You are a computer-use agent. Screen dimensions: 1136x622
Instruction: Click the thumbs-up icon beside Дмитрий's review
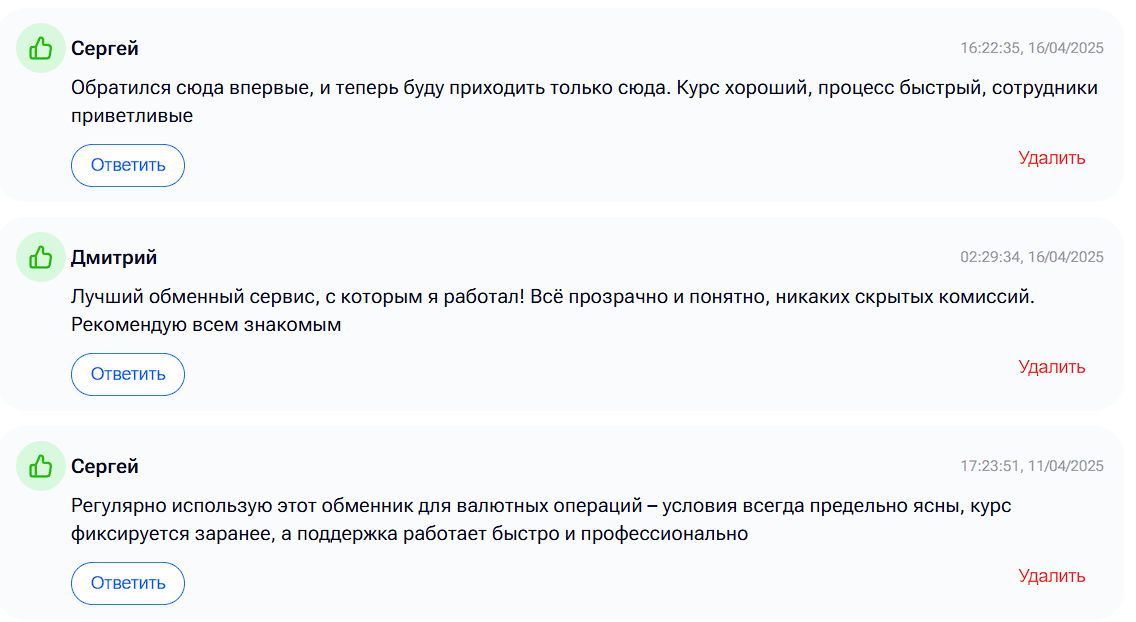(41, 257)
